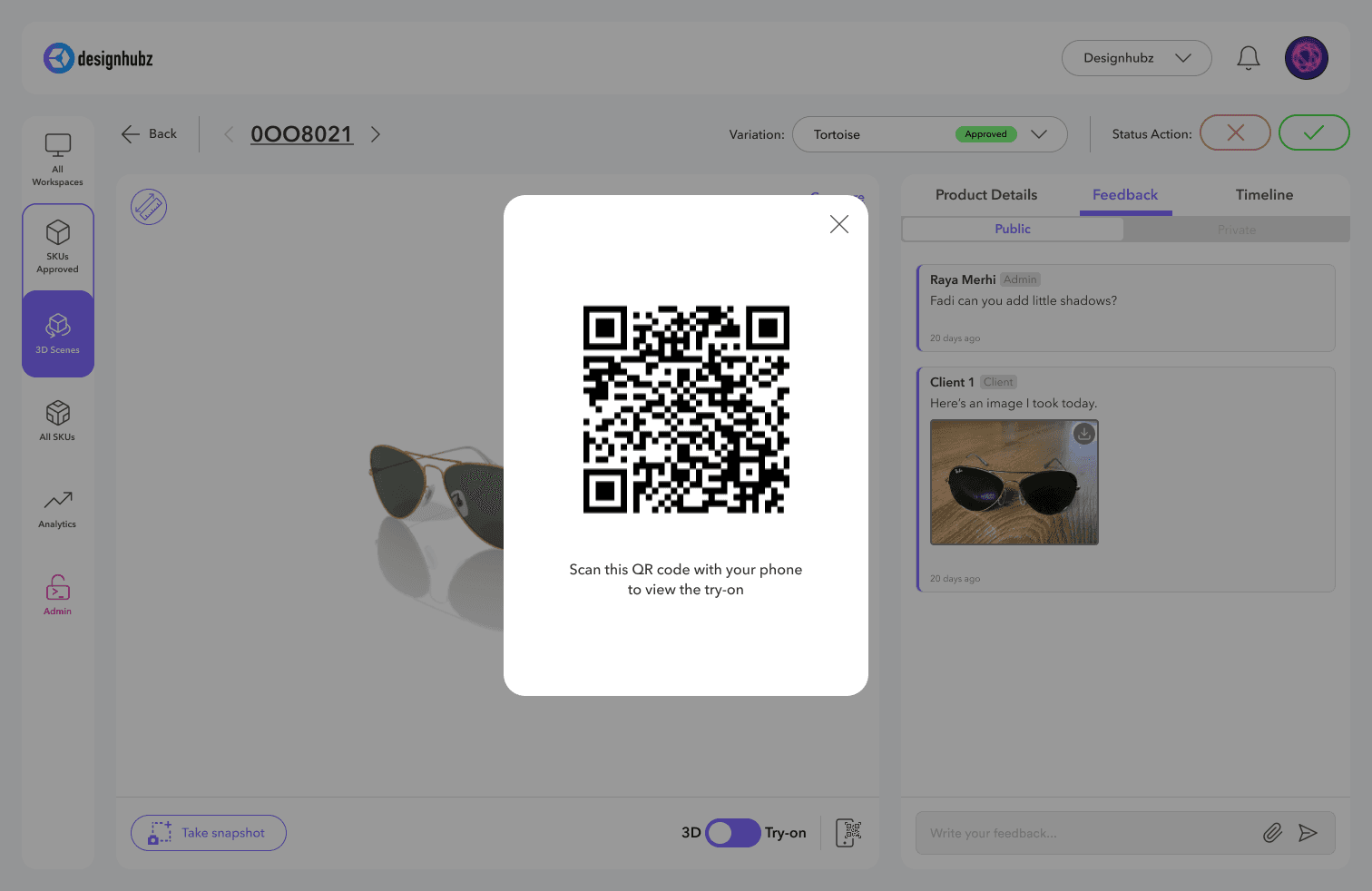1372x891 pixels.
Task: Go back using the Back arrow
Action: 149,134
